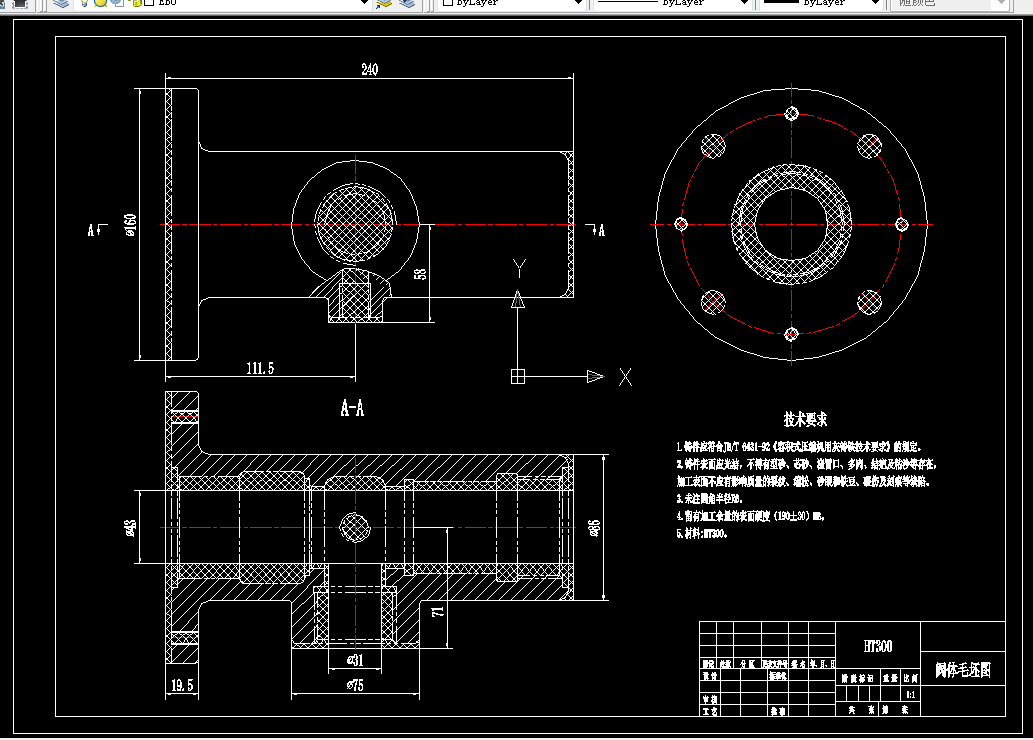Open the Layer Properties Manager icon
This screenshot has width=1033, height=740.
coord(61,3)
